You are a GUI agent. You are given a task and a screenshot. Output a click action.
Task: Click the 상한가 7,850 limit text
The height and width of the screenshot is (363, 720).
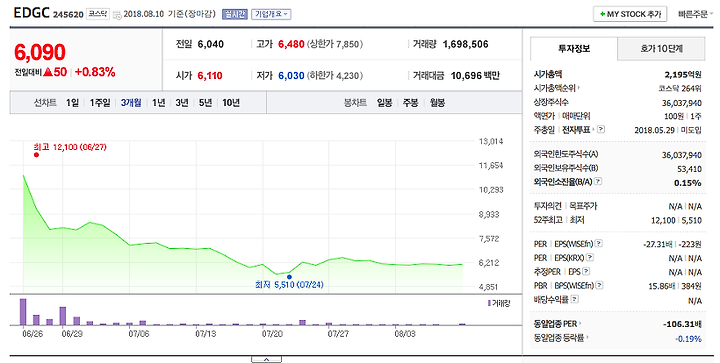point(335,45)
